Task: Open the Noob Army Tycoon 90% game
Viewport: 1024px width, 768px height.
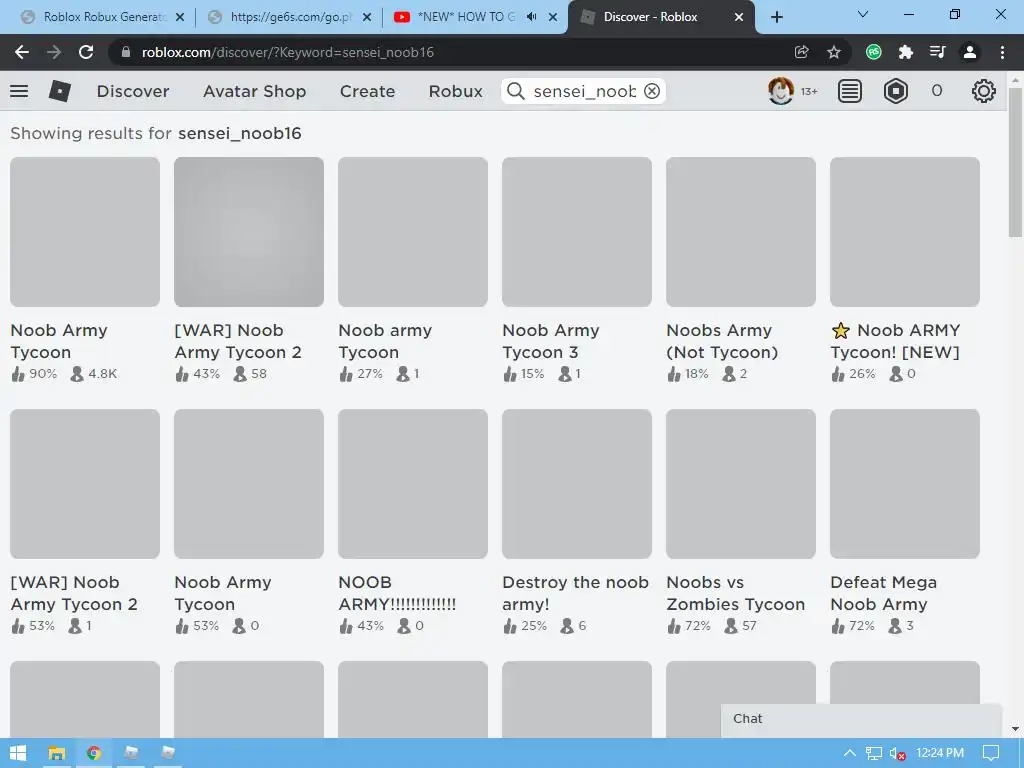Action: (85, 270)
